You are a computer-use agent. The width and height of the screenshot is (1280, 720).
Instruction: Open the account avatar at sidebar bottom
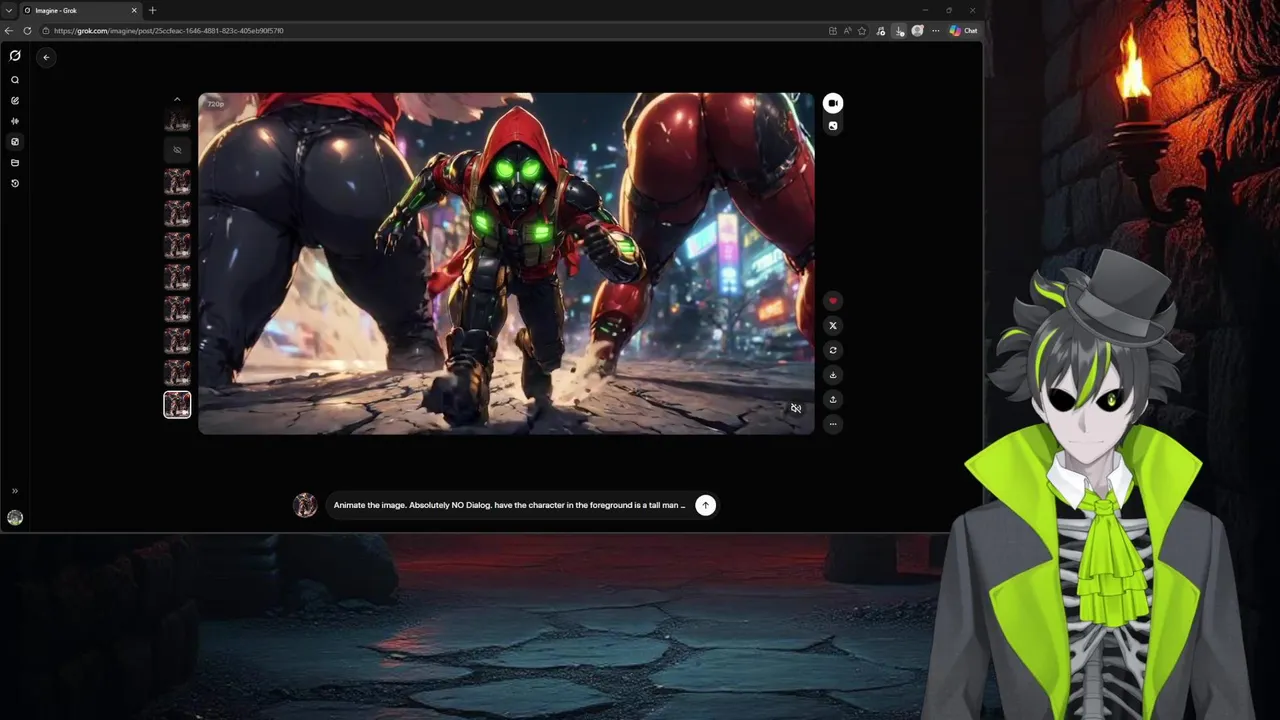15,517
